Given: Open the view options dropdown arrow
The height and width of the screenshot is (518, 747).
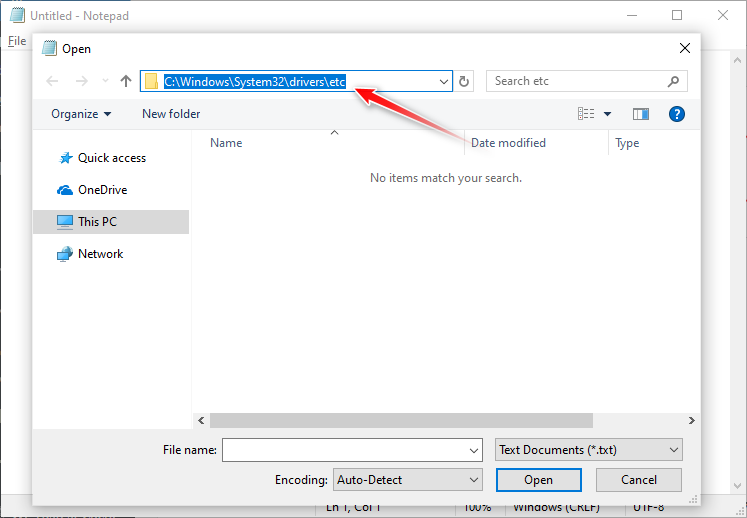Looking at the screenshot, I should tap(607, 114).
